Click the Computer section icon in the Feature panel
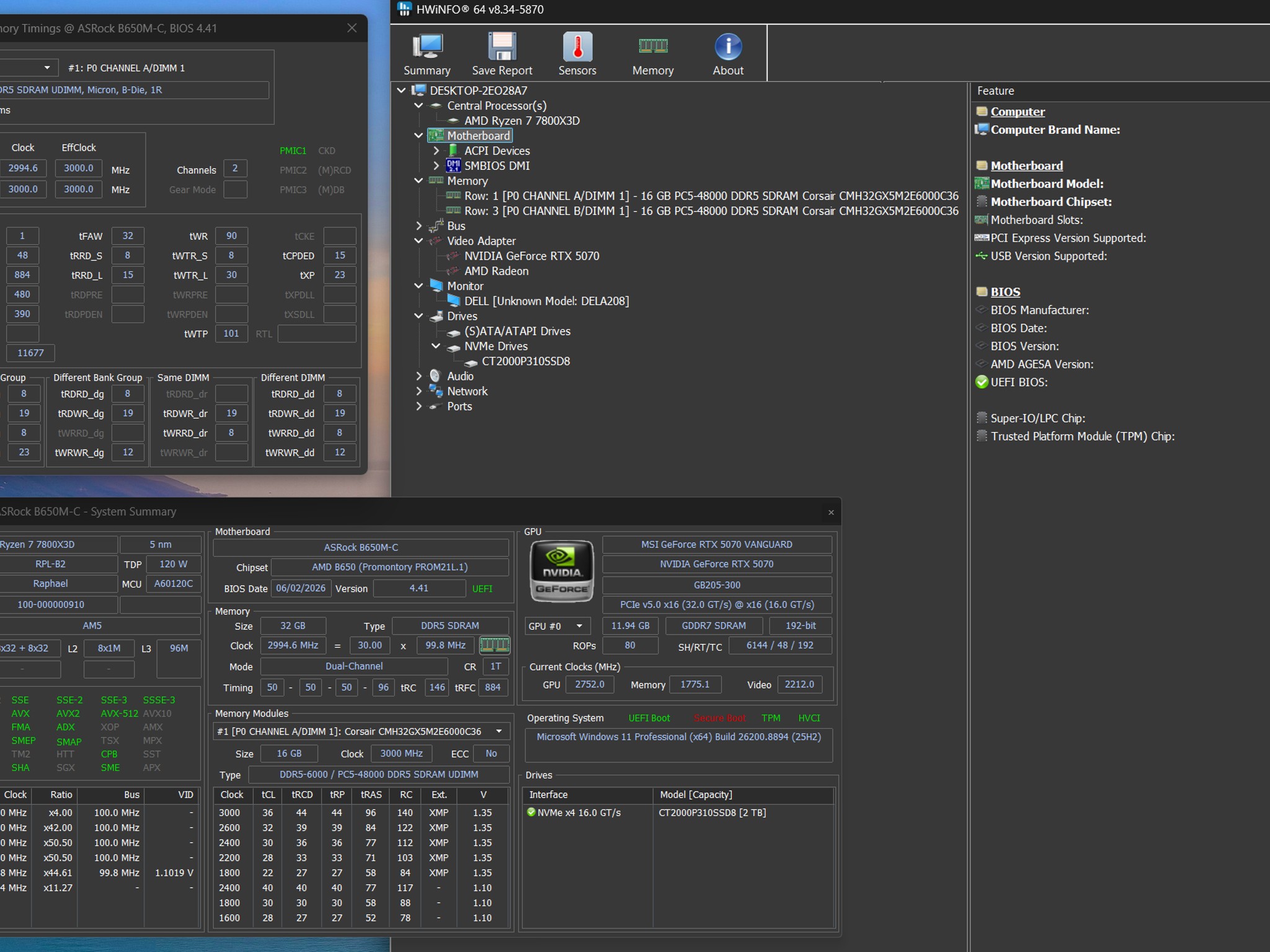This screenshot has height=952, width=1270. 982,112
